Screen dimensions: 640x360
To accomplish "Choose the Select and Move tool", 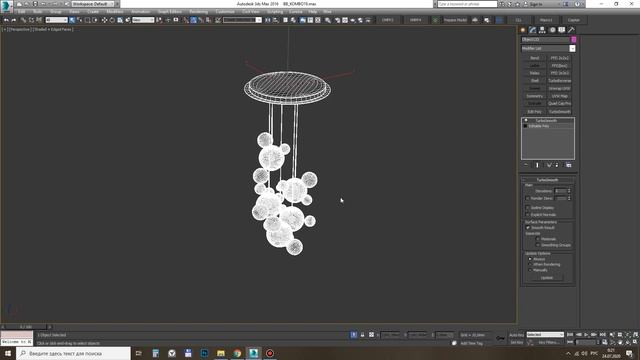I will click(104, 20).
